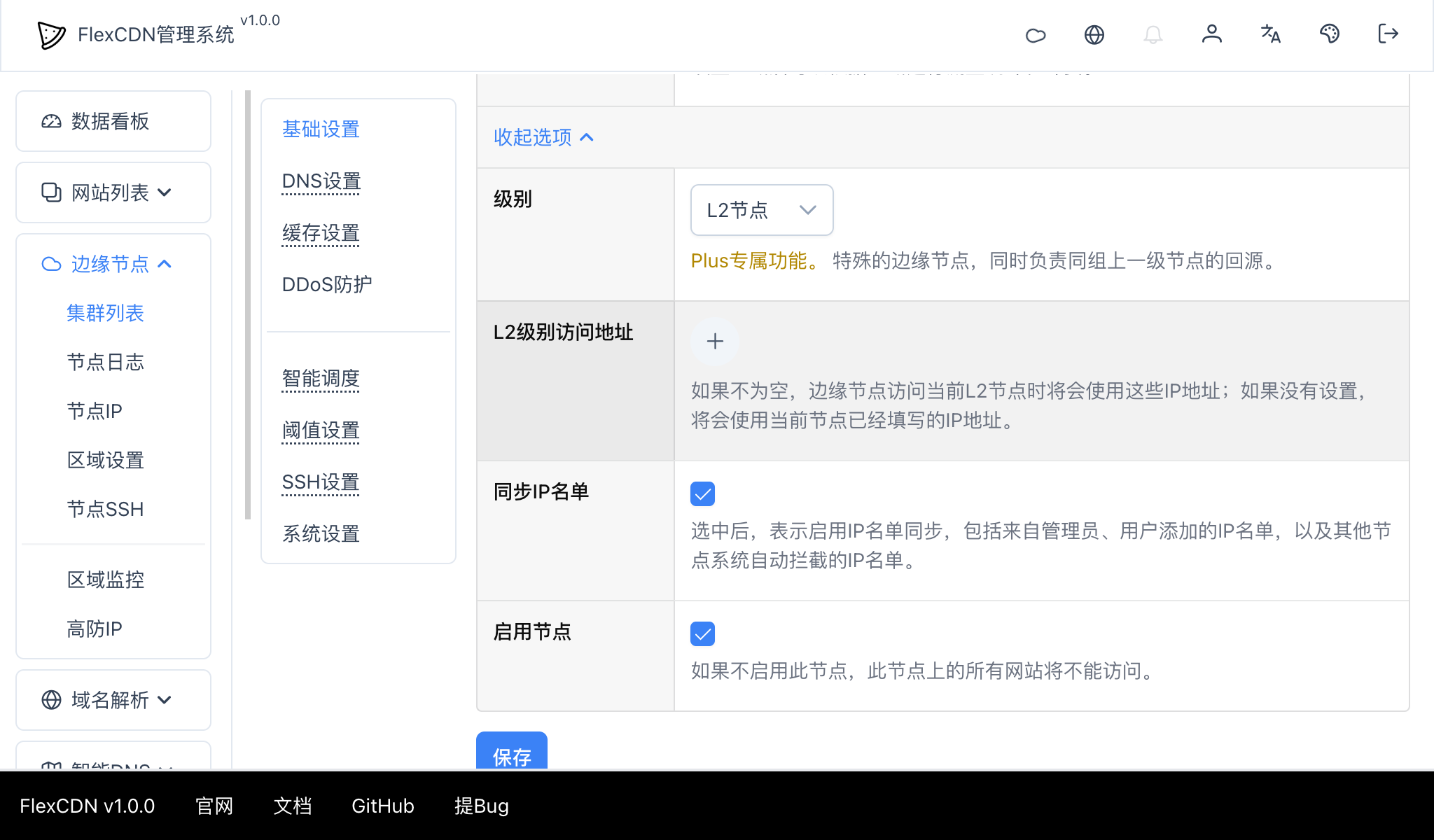
Task: Open the DDoS防护 settings tab
Action: point(325,284)
